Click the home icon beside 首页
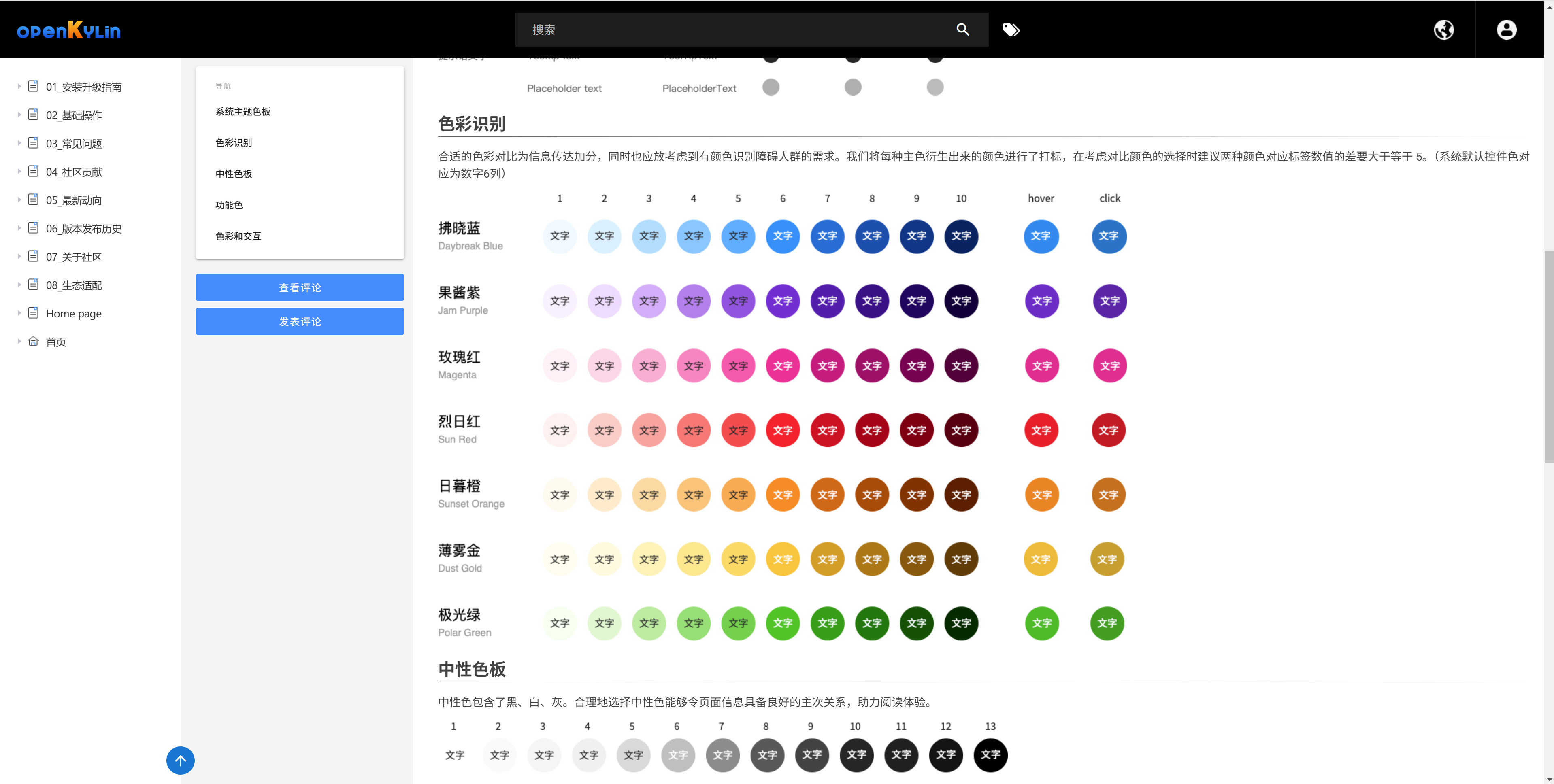The image size is (1554, 784). tap(34, 341)
